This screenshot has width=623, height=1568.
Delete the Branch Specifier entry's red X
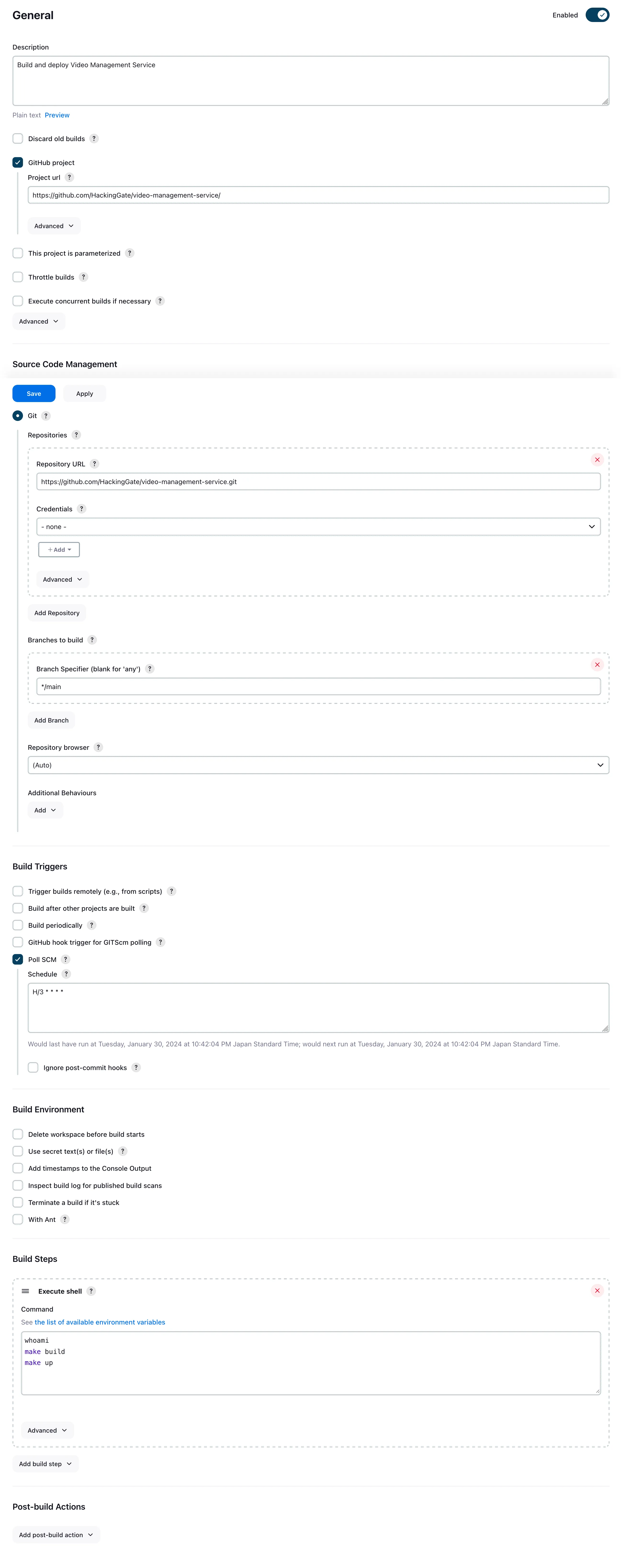click(597, 665)
